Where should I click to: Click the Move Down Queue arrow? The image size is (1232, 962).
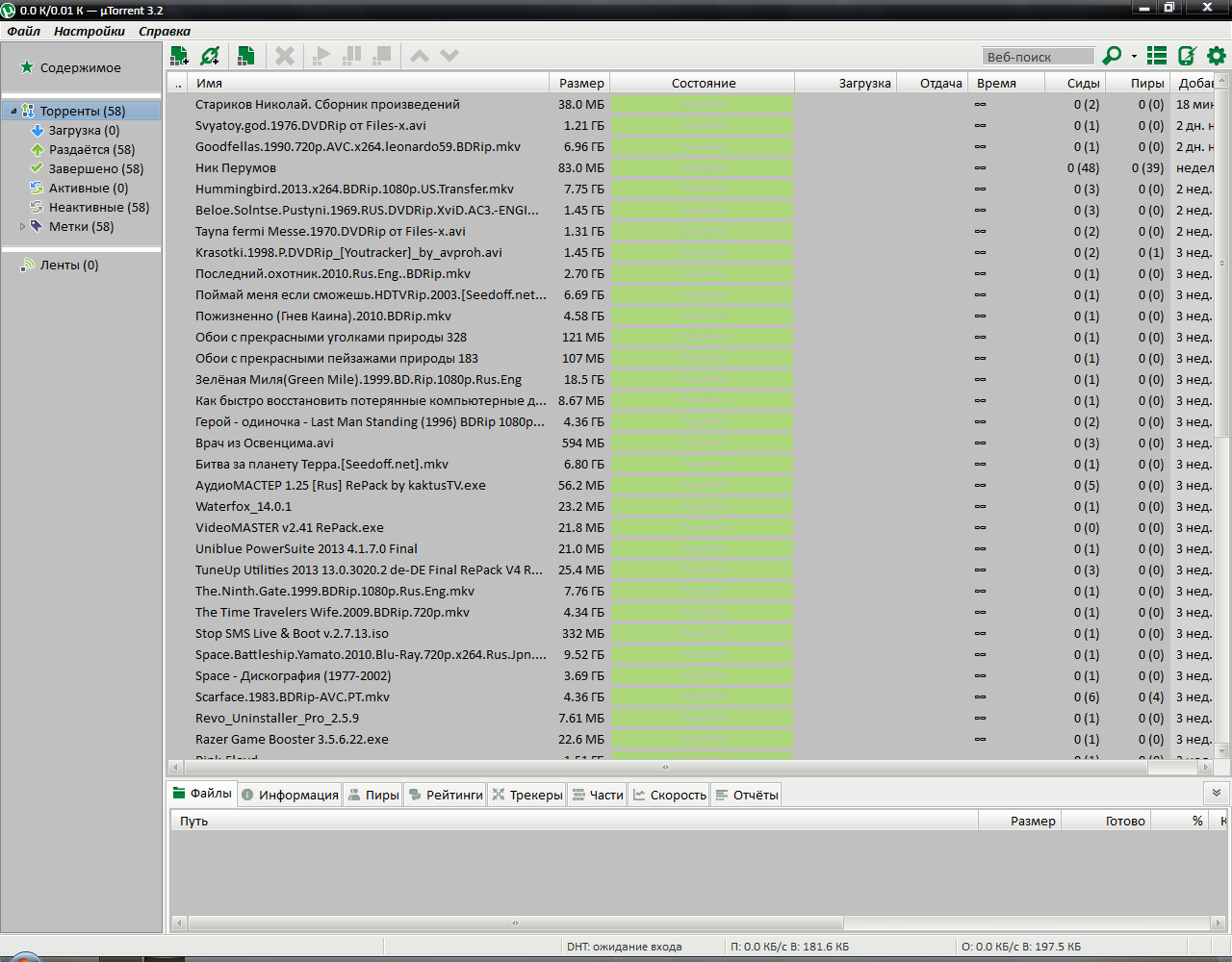coord(449,56)
